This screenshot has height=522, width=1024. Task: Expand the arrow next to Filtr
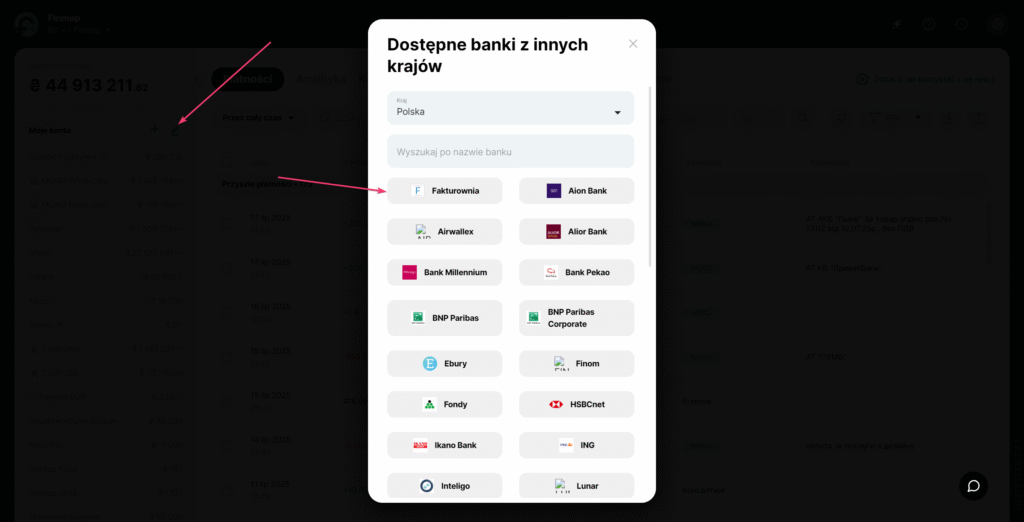click(x=919, y=118)
